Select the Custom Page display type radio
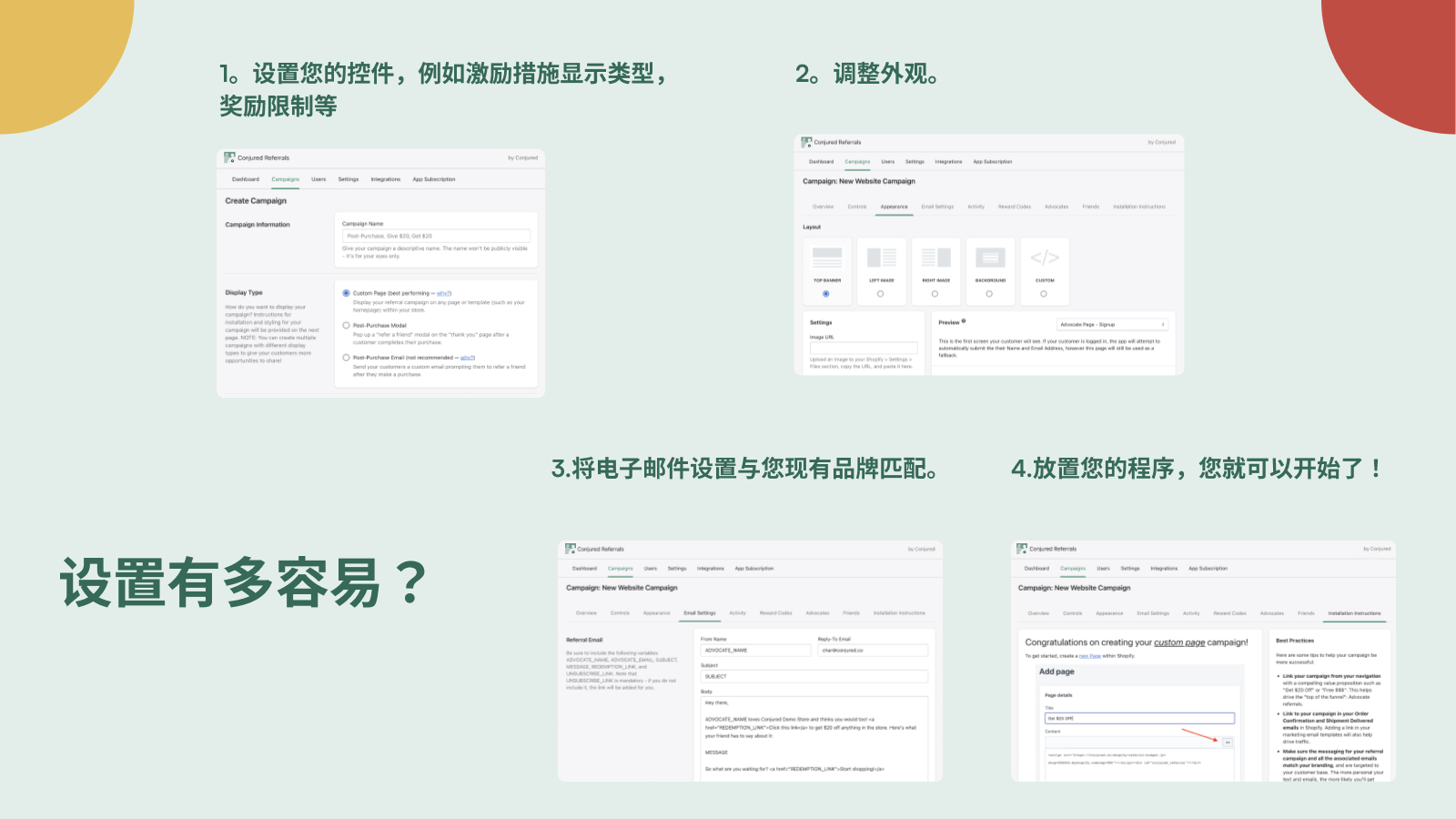The width and height of the screenshot is (1456, 819). click(x=346, y=293)
